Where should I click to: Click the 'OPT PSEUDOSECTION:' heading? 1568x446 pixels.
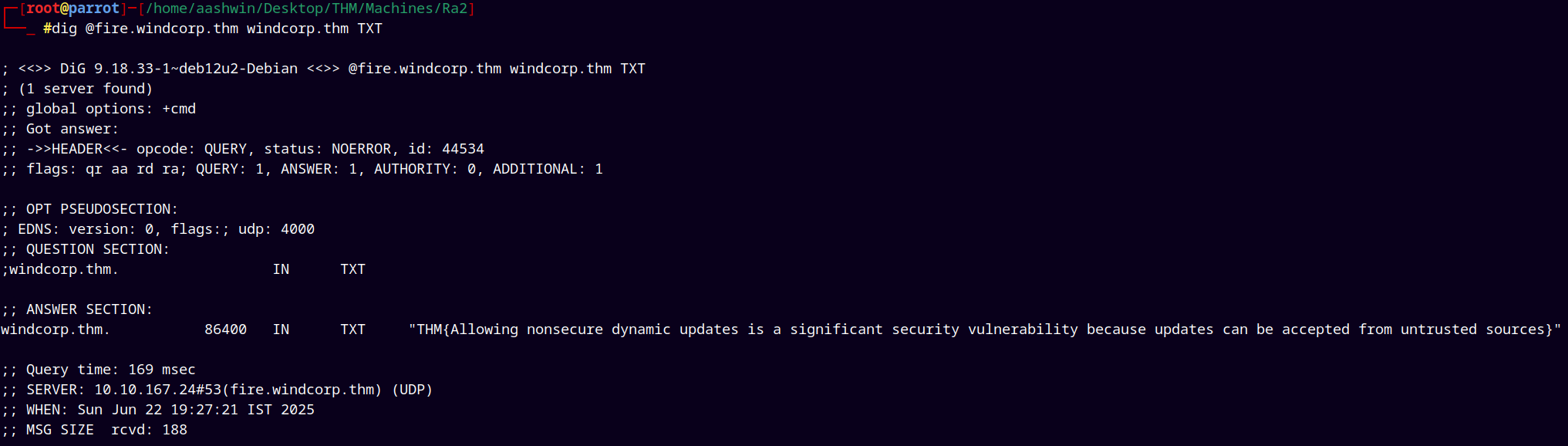89,209
